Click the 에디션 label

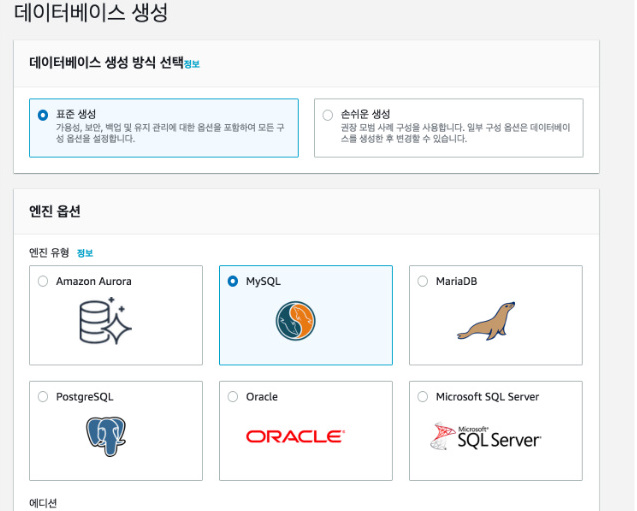click(x=43, y=503)
